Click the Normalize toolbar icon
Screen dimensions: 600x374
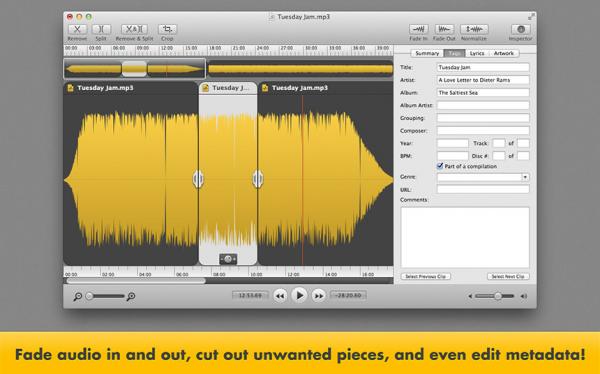tap(474, 29)
